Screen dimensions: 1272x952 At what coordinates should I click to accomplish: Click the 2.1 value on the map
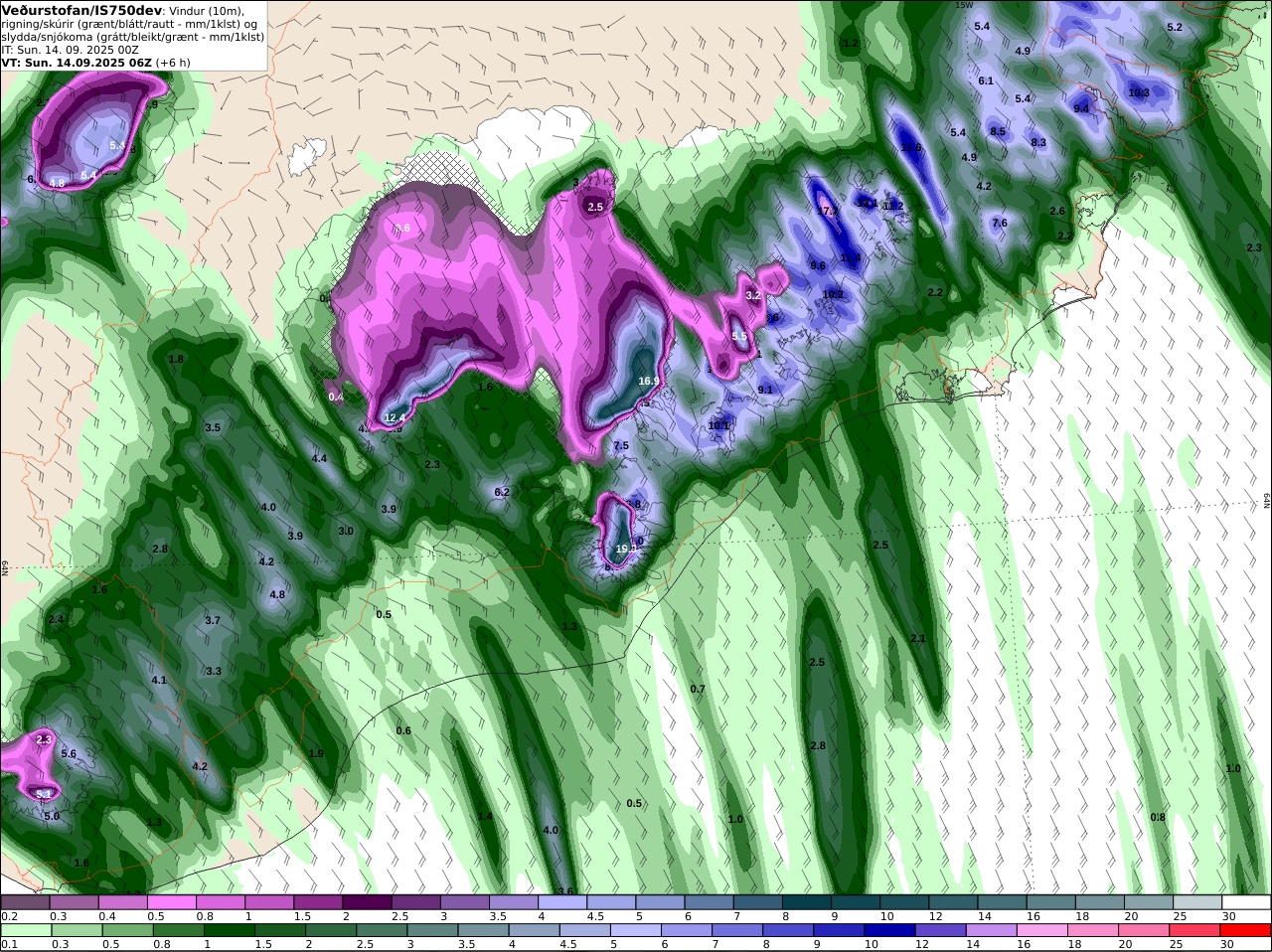pos(918,639)
